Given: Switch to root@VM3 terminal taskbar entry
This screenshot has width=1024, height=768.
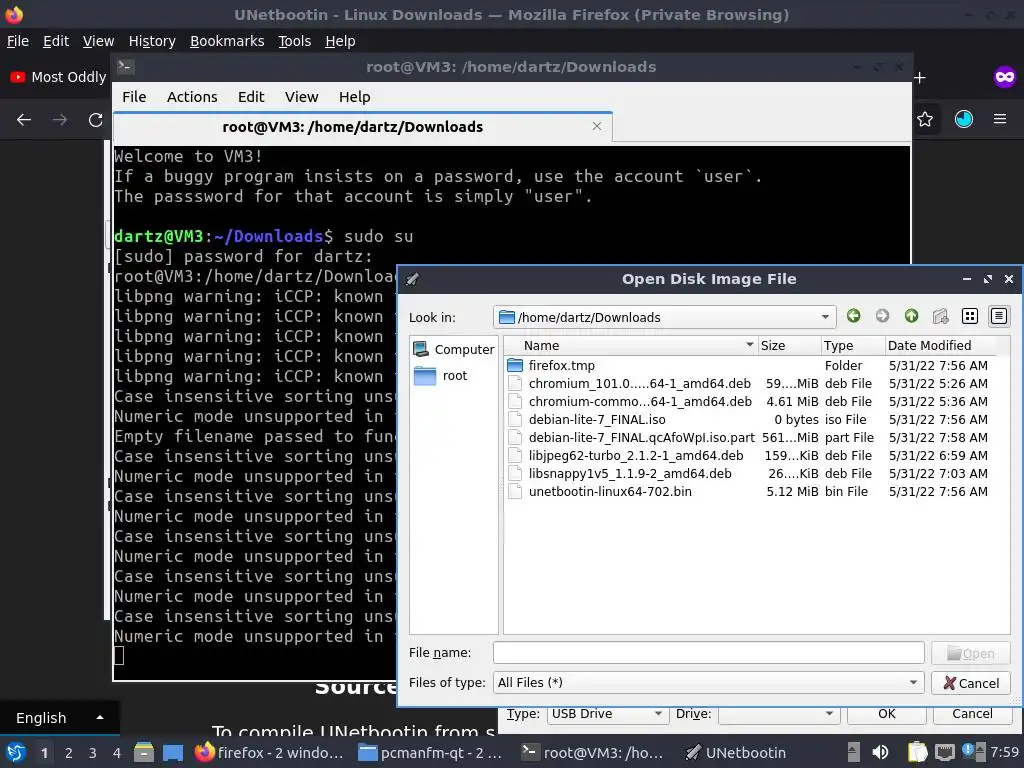Looking at the screenshot, I should pyautogui.click(x=593, y=752).
